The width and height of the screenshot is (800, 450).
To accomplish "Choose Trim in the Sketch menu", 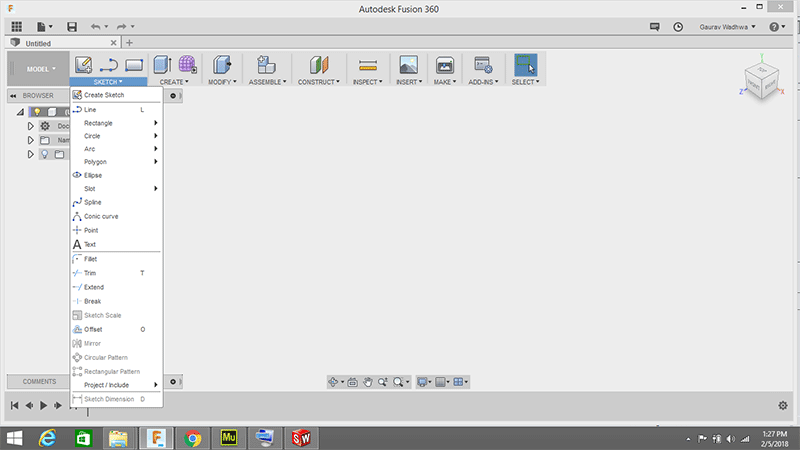I will (116, 273).
